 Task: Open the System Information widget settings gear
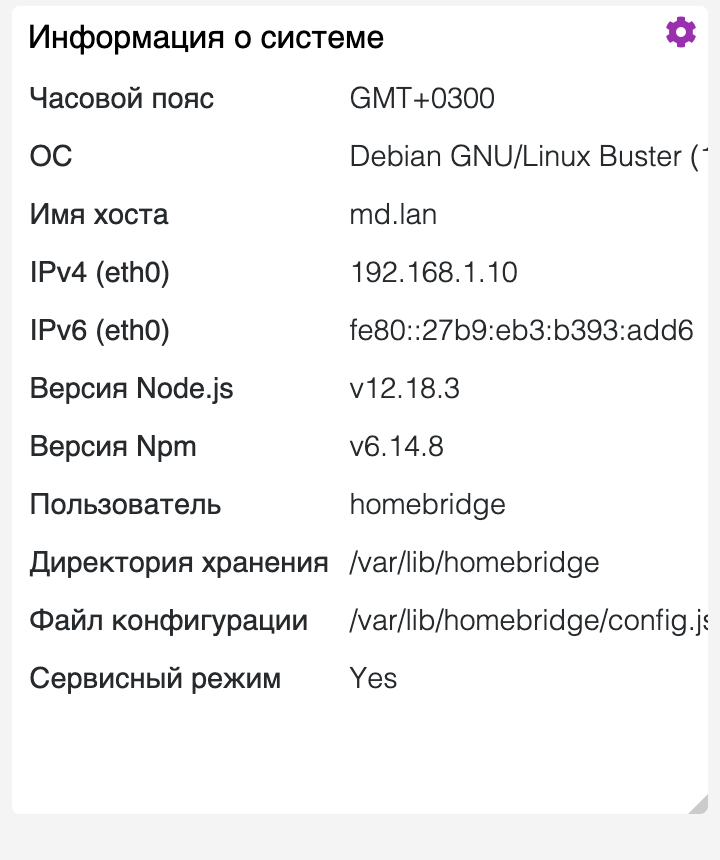[681, 31]
